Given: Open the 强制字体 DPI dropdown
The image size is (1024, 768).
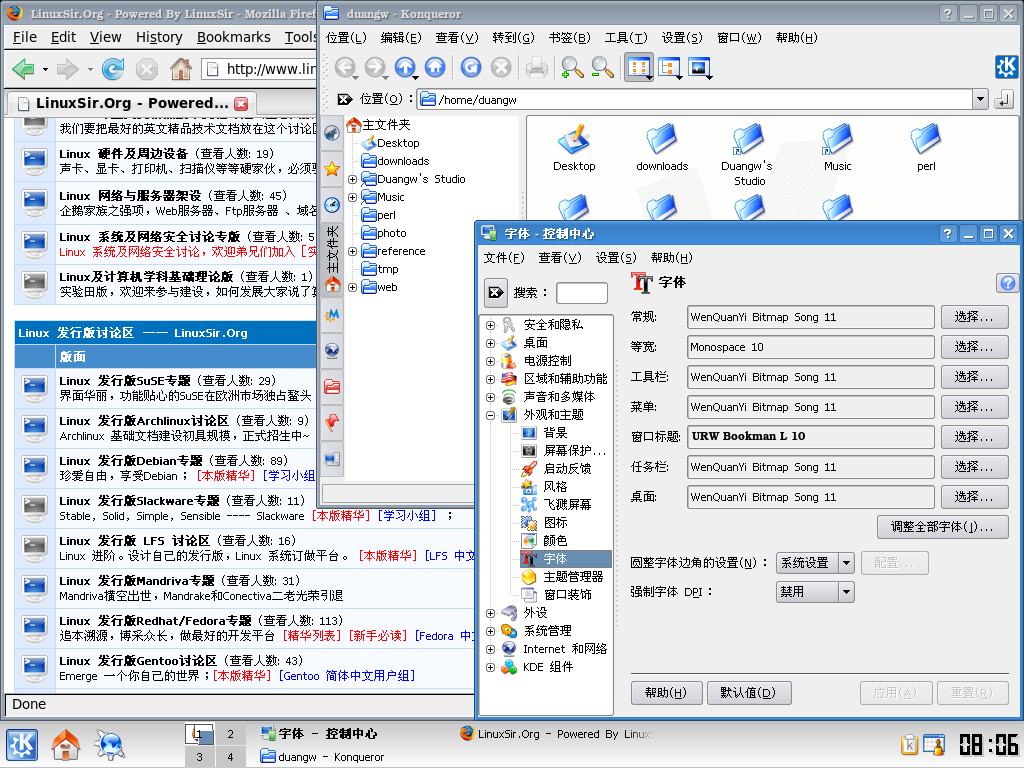Looking at the screenshot, I should pyautogui.click(x=815, y=592).
